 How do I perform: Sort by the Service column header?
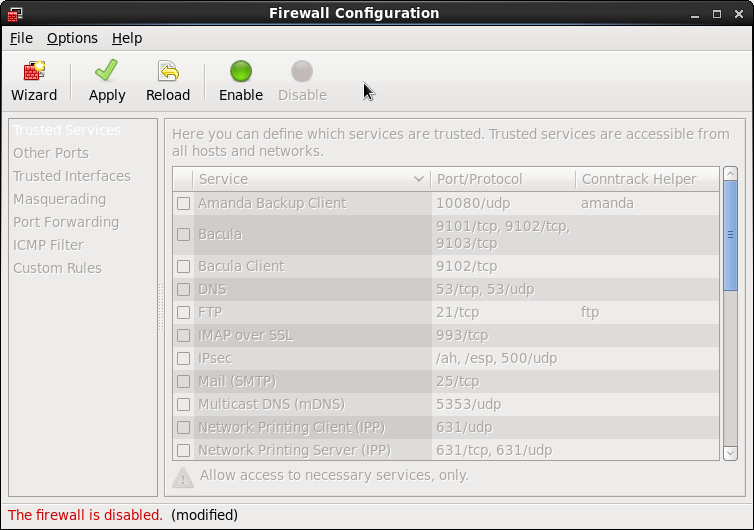(310, 179)
